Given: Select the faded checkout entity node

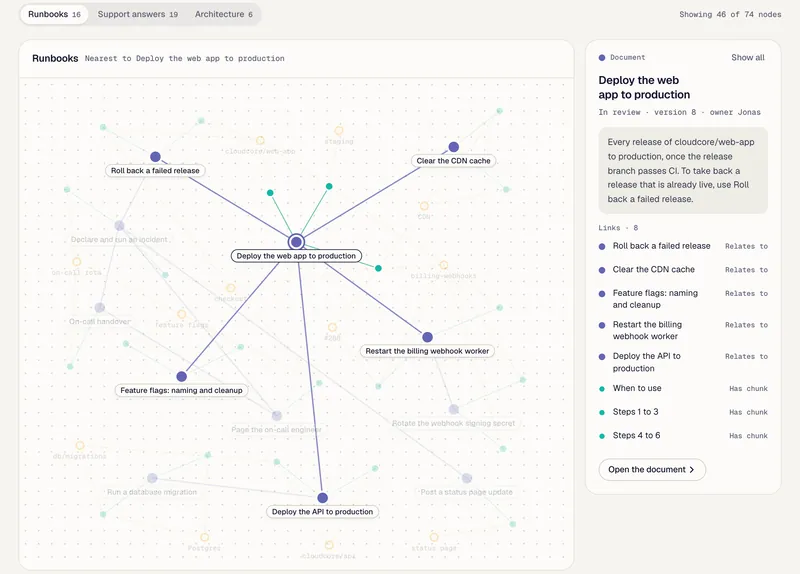Looking at the screenshot, I should (x=231, y=288).
